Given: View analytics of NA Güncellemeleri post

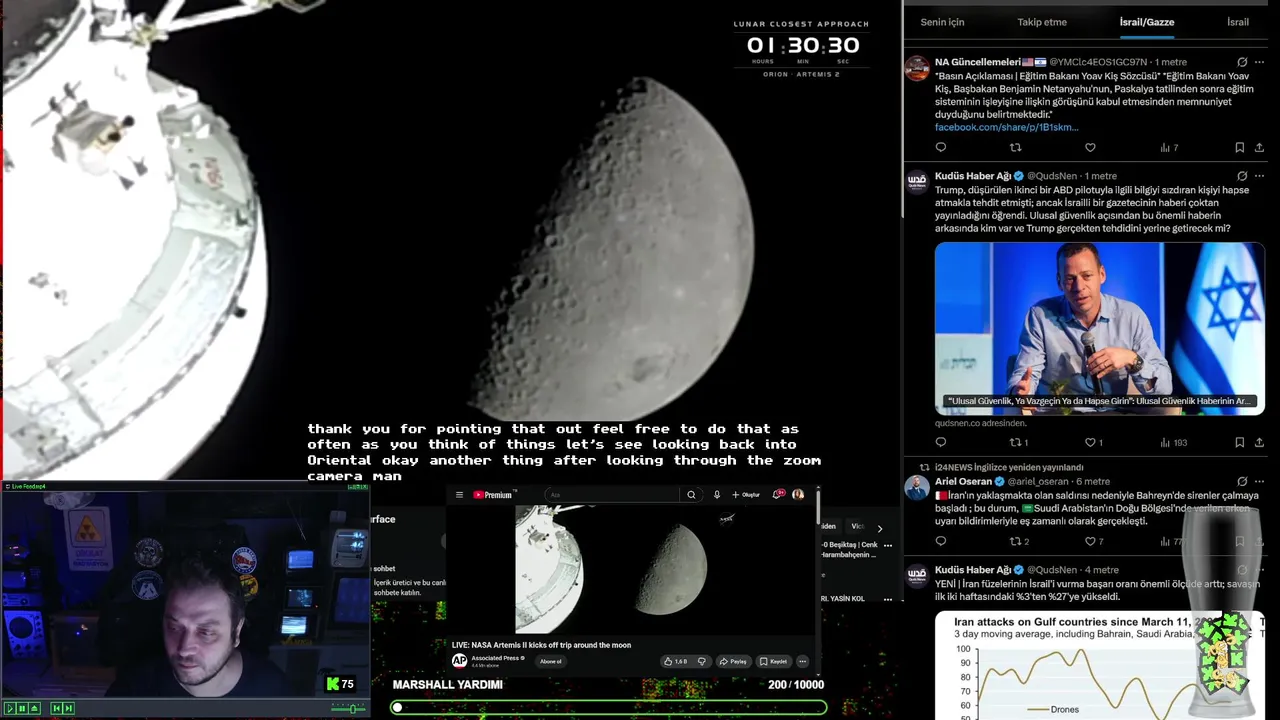Looking at the screenshot, I should pyautogui.click(x=1168, y=147).
